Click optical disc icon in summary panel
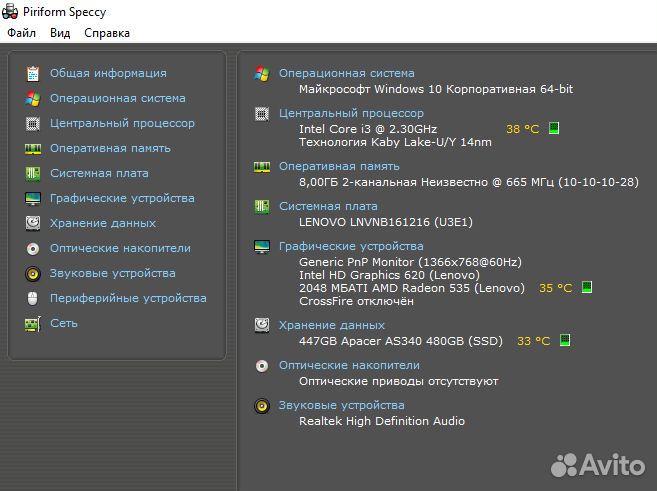Image resolution: width=657 pixels, height=491 pixels. pyautogui.click(x=262, y=366)
